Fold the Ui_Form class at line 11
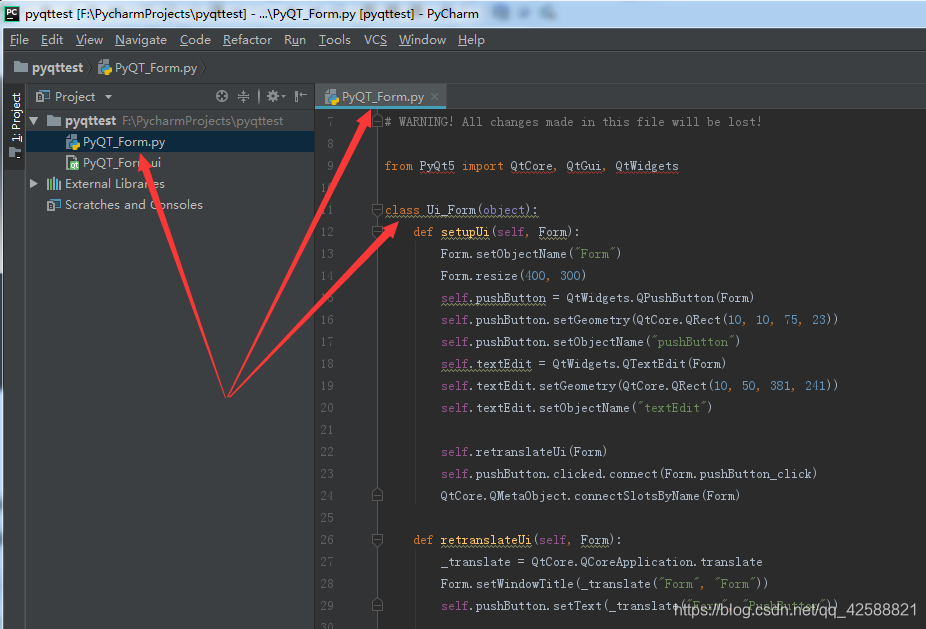The width and height of the screenshot is (926, 629). point(377,210)
